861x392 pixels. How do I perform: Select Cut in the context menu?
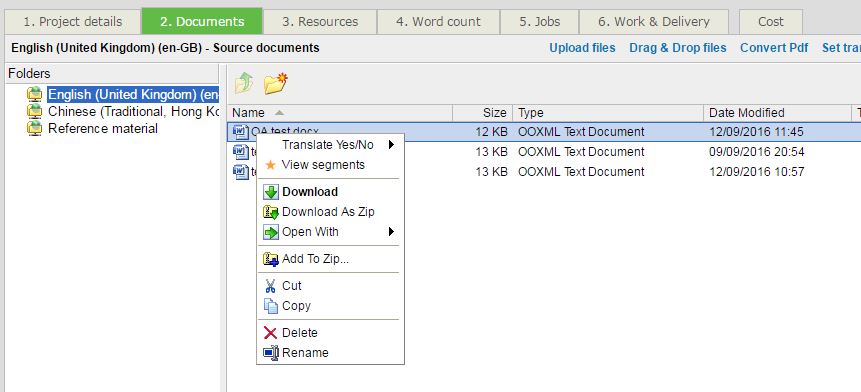292,286
